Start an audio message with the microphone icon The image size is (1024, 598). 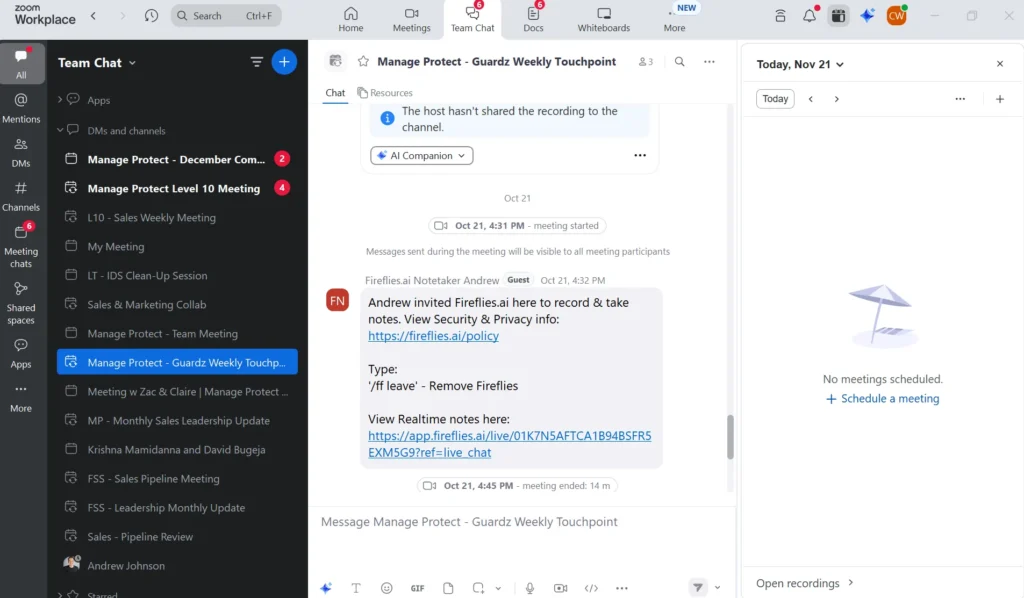[529, 588]
